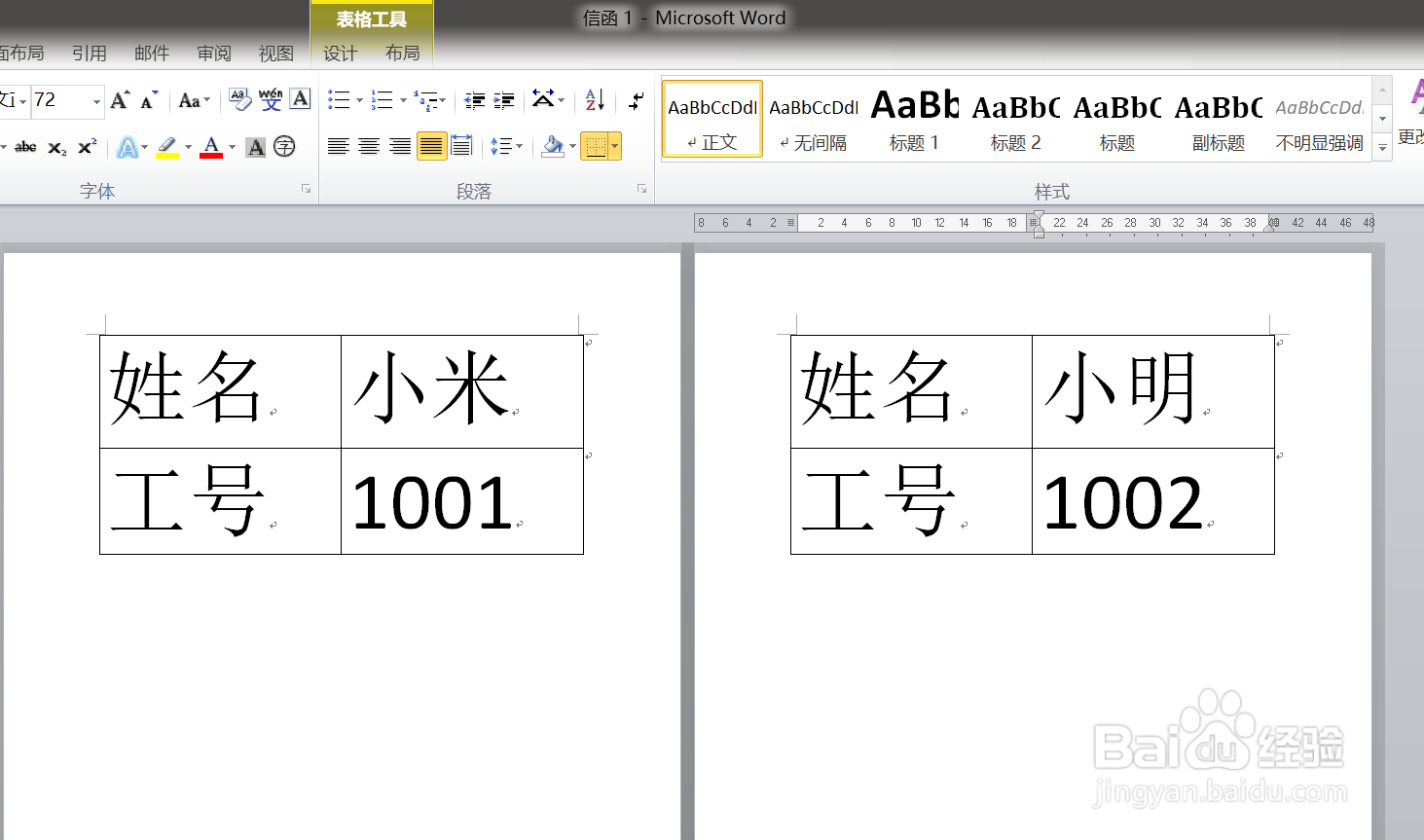
Task: Apply the 无间隔 style
Action: 813,119
